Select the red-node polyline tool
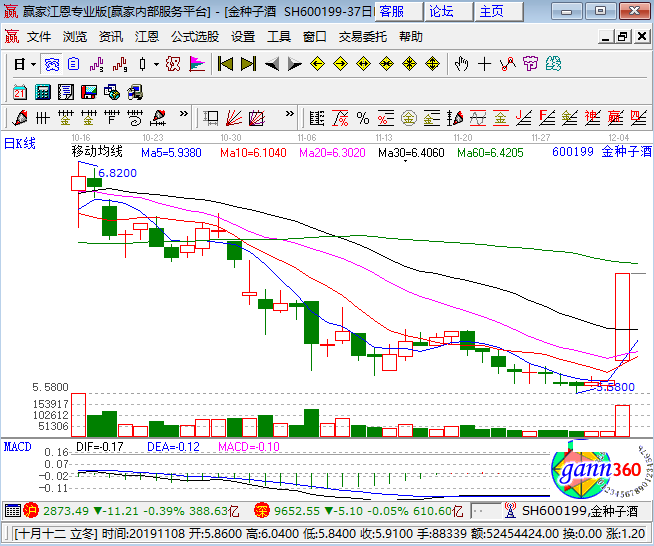This screenshot has height=546, width=654. pos(507,64)
